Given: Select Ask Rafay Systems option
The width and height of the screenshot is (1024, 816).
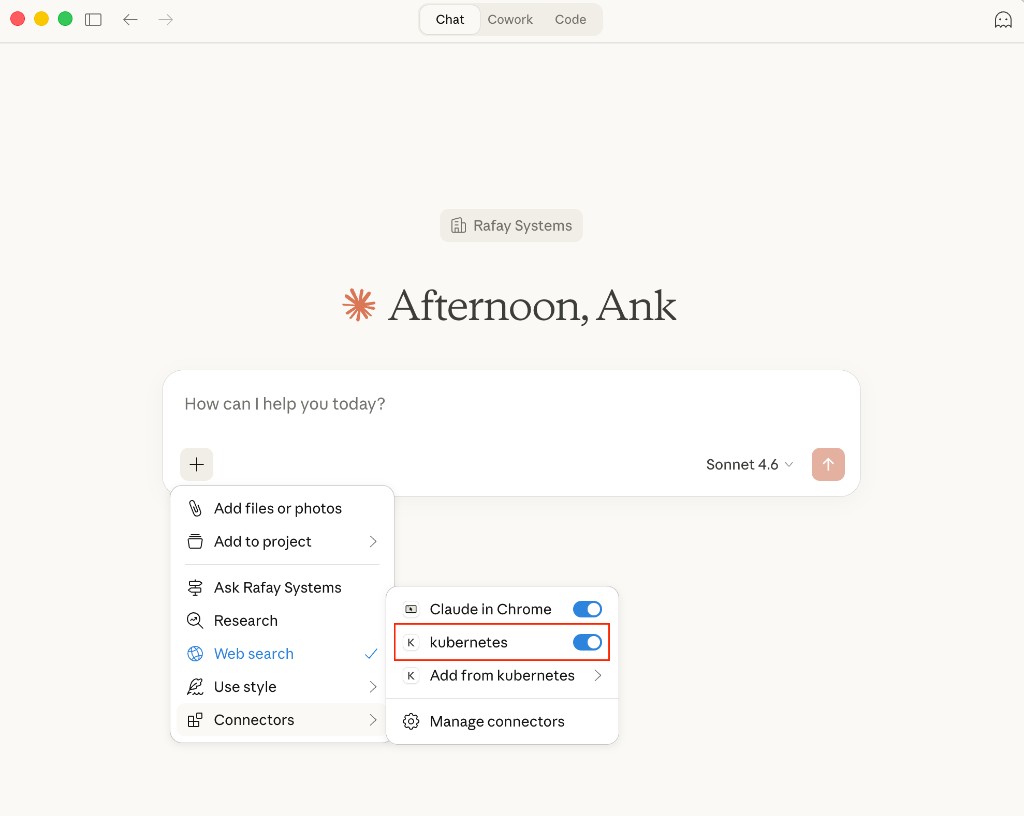Looking at the screenshot, I should coord(277,587).
